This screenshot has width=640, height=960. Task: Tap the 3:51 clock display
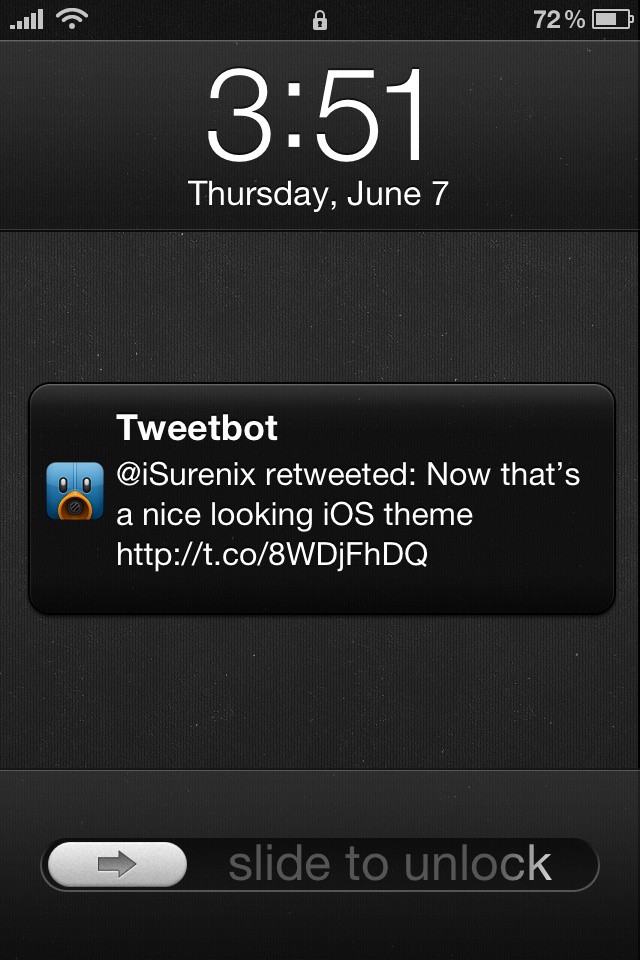click(316, 115)
